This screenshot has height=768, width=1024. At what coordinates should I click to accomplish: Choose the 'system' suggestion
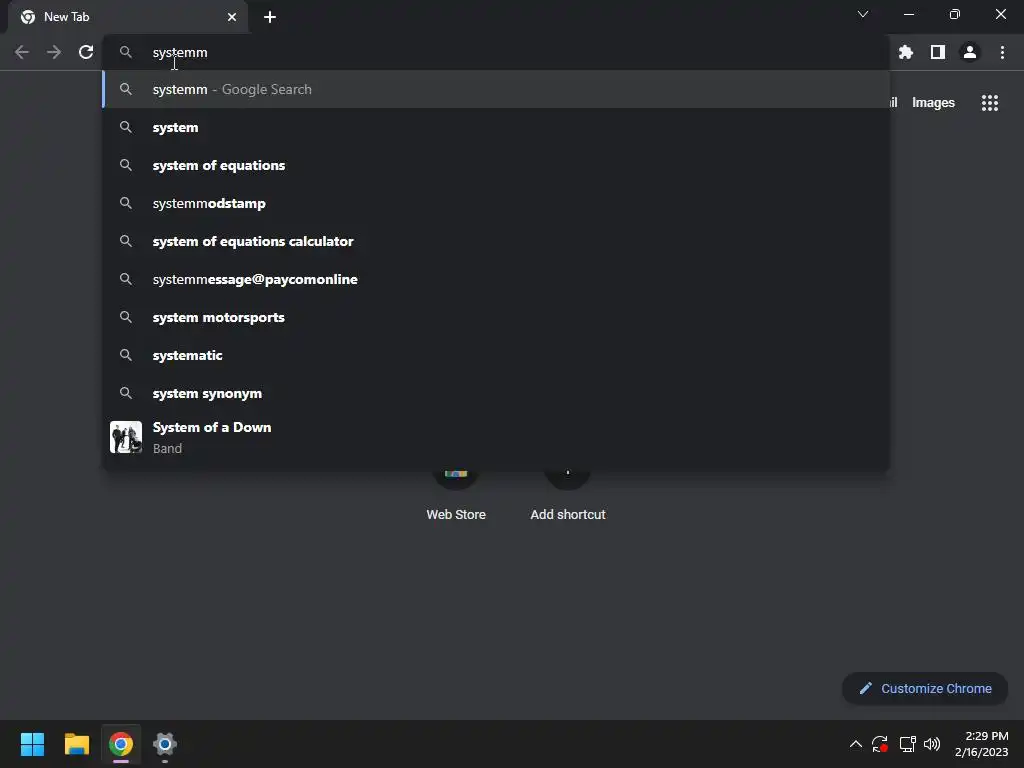pos(496,127)
